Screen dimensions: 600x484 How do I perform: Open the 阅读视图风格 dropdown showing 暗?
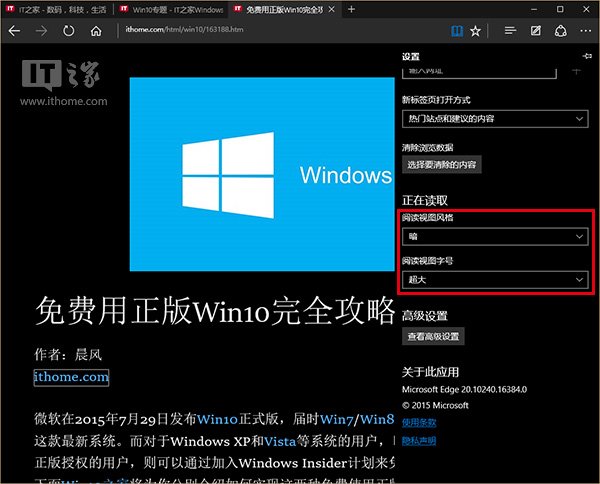tap(494, 236)
